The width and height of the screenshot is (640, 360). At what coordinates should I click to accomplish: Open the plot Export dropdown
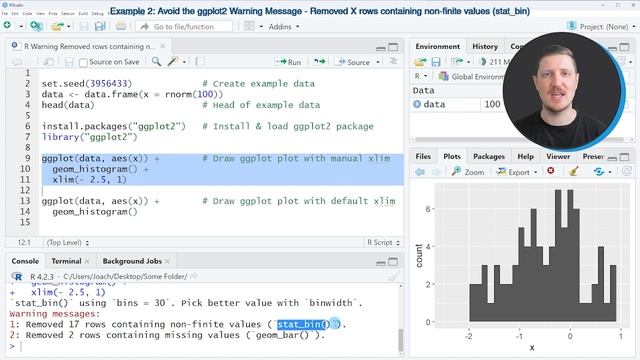pos(517,172)
